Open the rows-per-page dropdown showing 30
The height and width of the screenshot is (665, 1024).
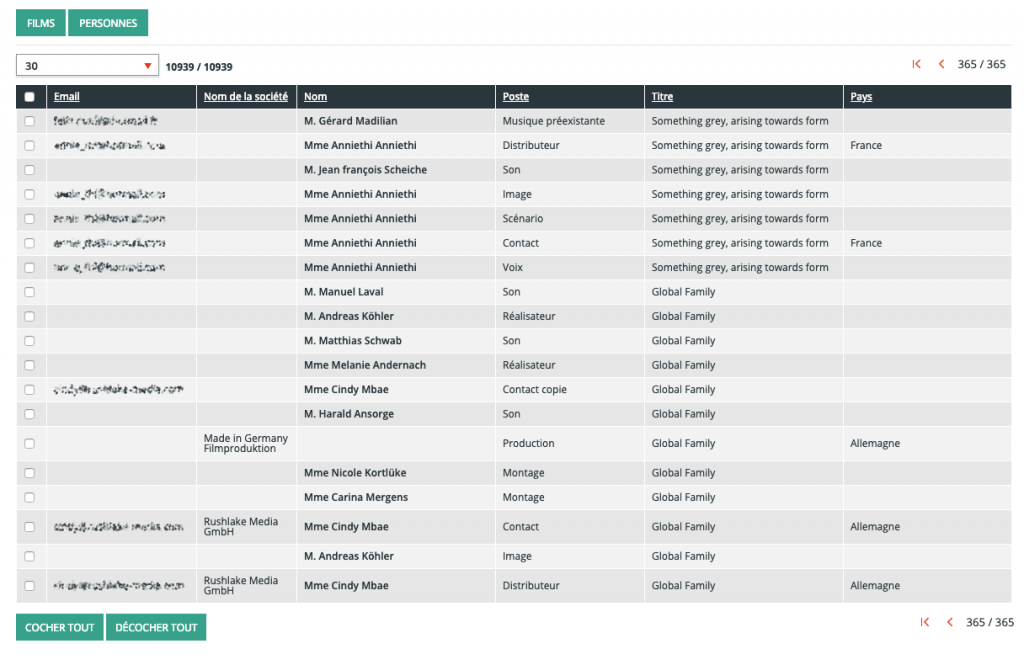(88, 66)
